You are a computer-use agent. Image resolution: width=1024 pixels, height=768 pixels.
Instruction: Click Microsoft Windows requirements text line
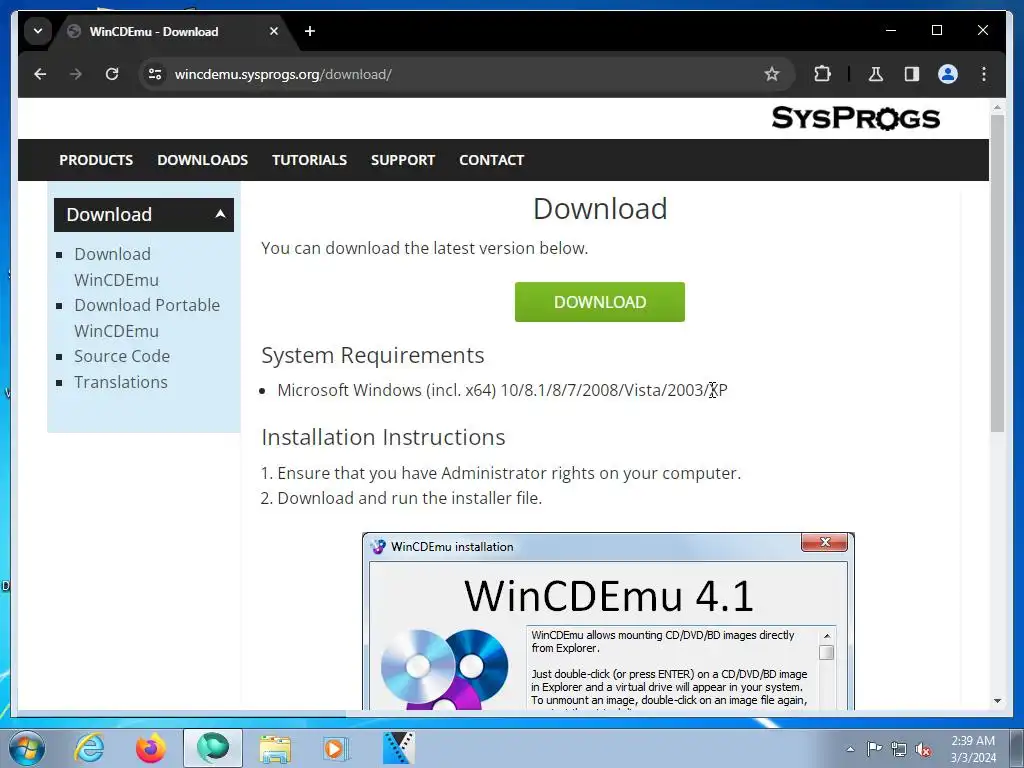(x=502, y=390)
